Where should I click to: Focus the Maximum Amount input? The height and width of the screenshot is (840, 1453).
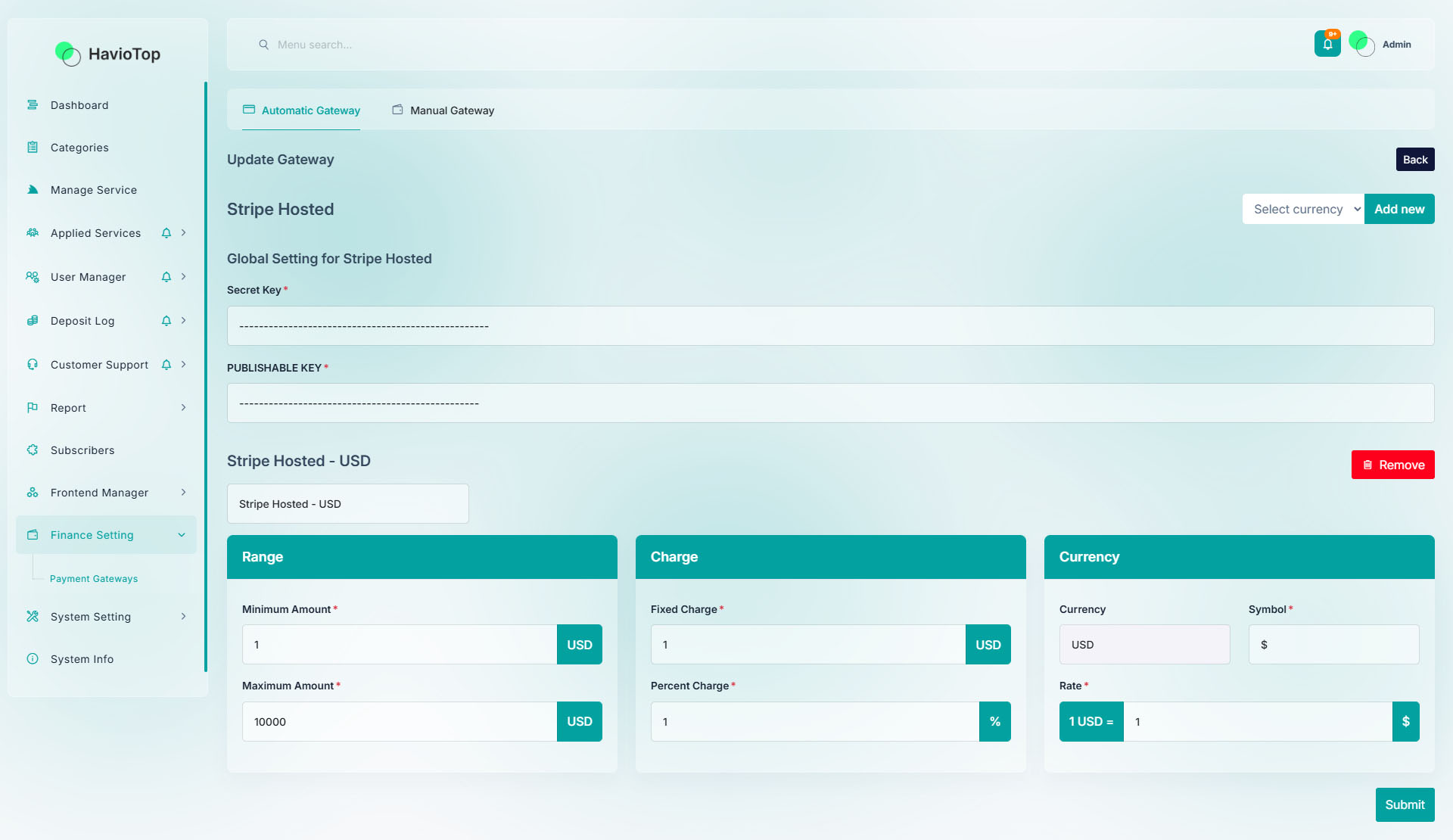pyautogui.click(x=400, y=722)
